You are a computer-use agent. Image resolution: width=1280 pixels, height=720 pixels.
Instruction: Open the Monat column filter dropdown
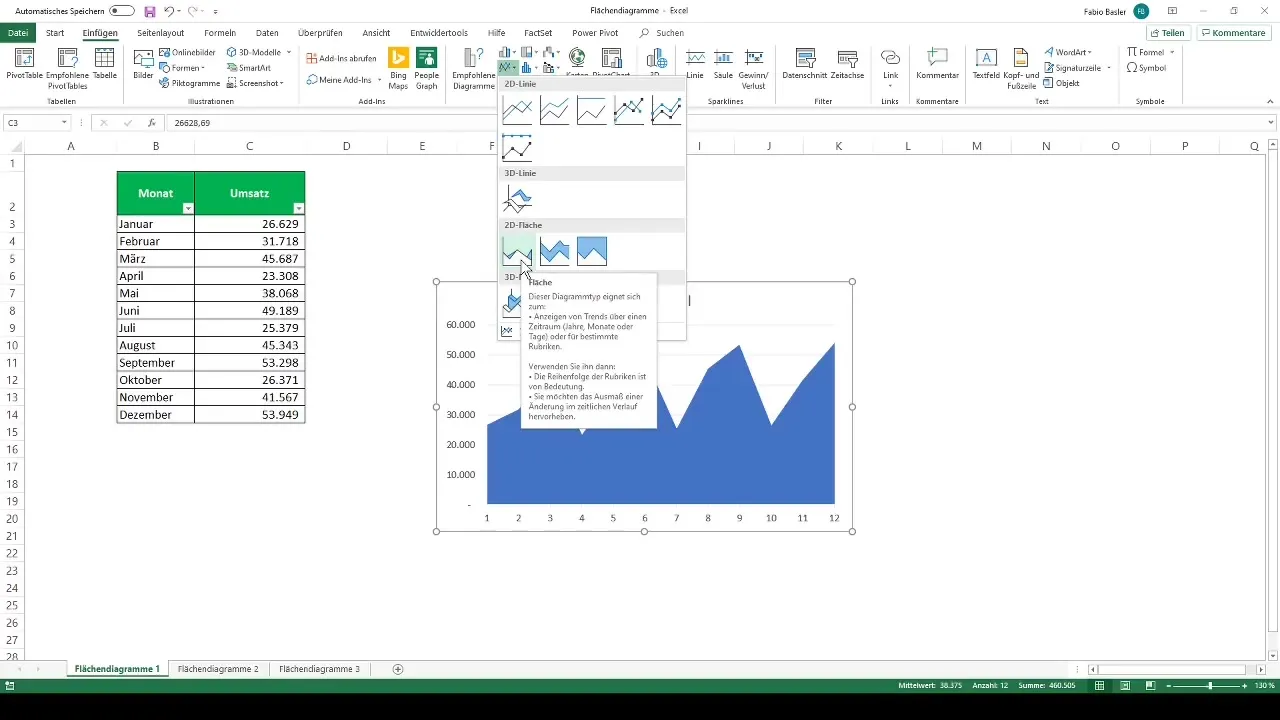click(x=187, y=208)
